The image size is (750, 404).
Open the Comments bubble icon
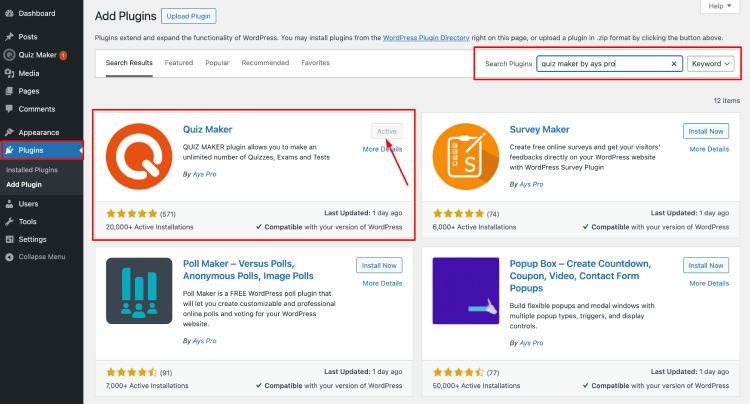pyautogui.click(x=9, y=109)
